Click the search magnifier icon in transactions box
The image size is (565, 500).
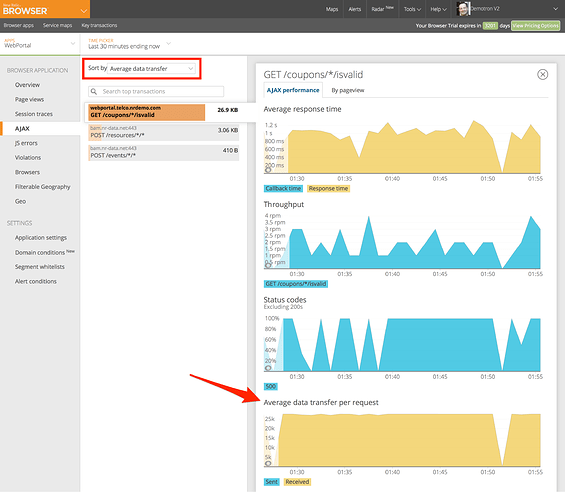coord(94,91)
